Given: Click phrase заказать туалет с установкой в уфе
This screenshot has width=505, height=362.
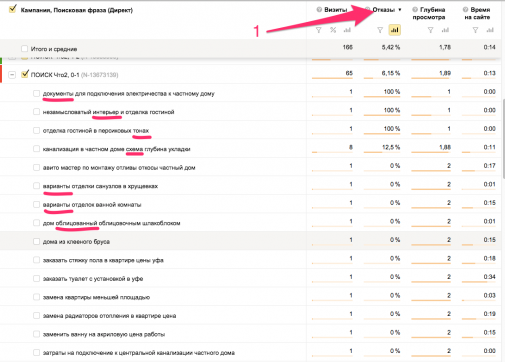Looking at the screenshot, I should (93, 279).
